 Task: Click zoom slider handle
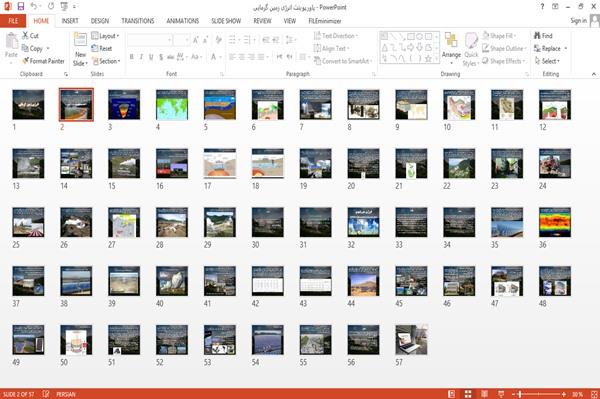tap(520, 394)
